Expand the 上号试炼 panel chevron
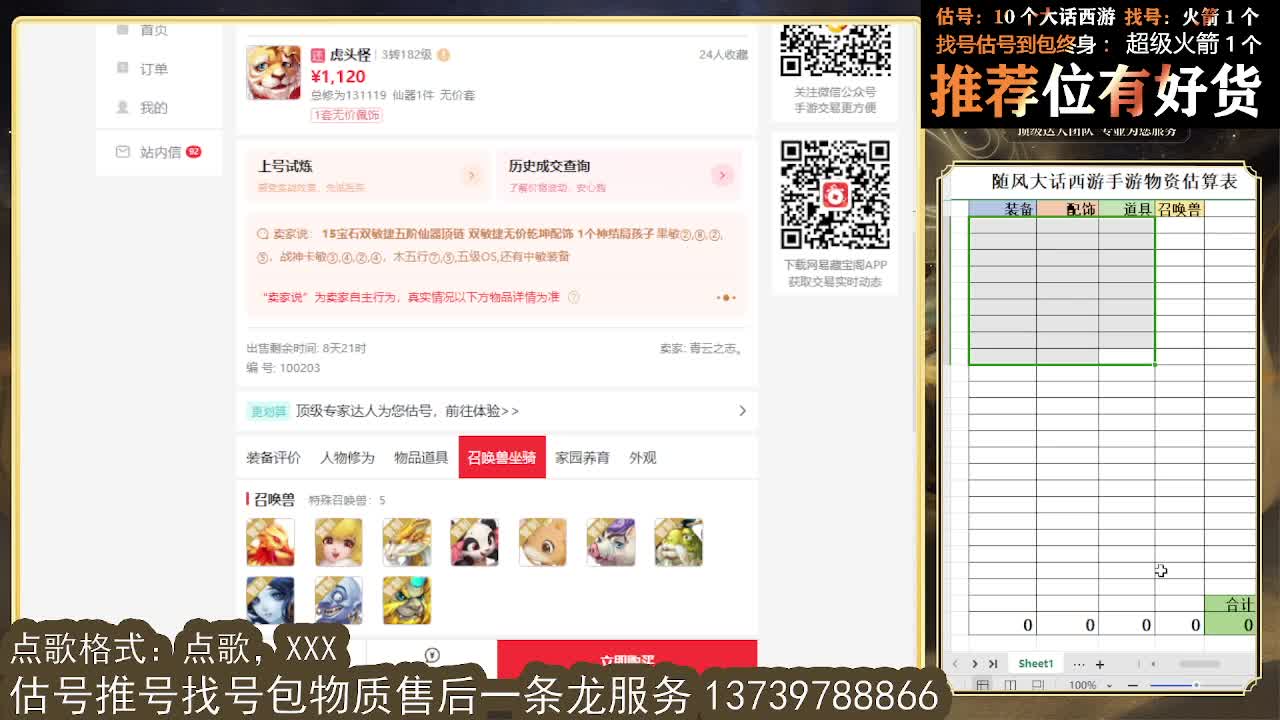This screenshot has width=1280, height=720. [x=472, y=175]
